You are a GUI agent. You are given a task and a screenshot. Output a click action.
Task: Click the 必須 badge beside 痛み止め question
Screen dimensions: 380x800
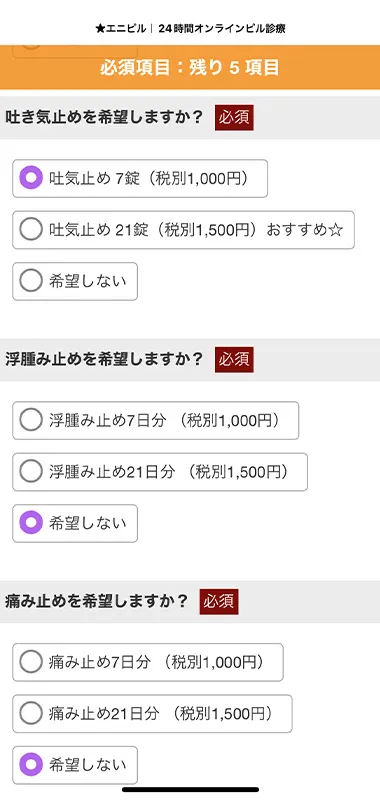coord(219,602)
